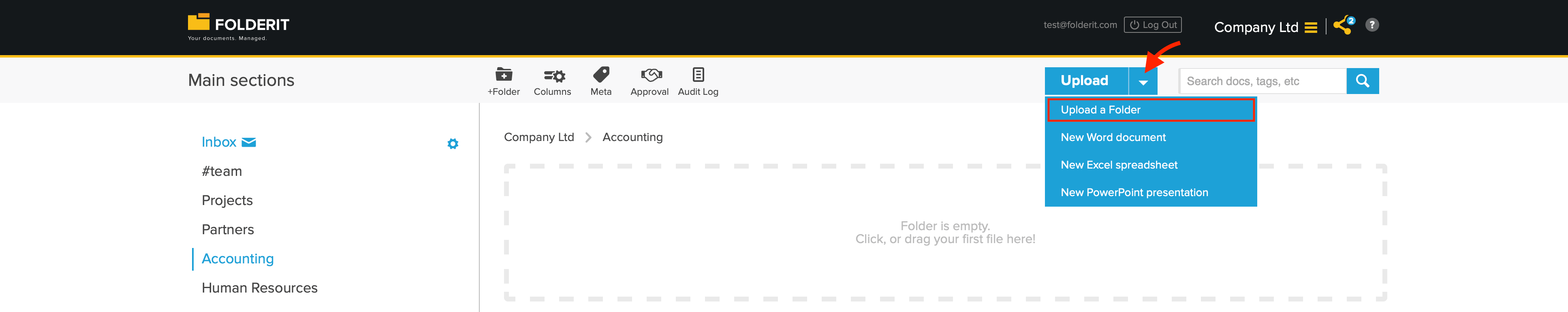Choose New Word document option
Screen dimensions: 1568x312
tap(1113, 137)
